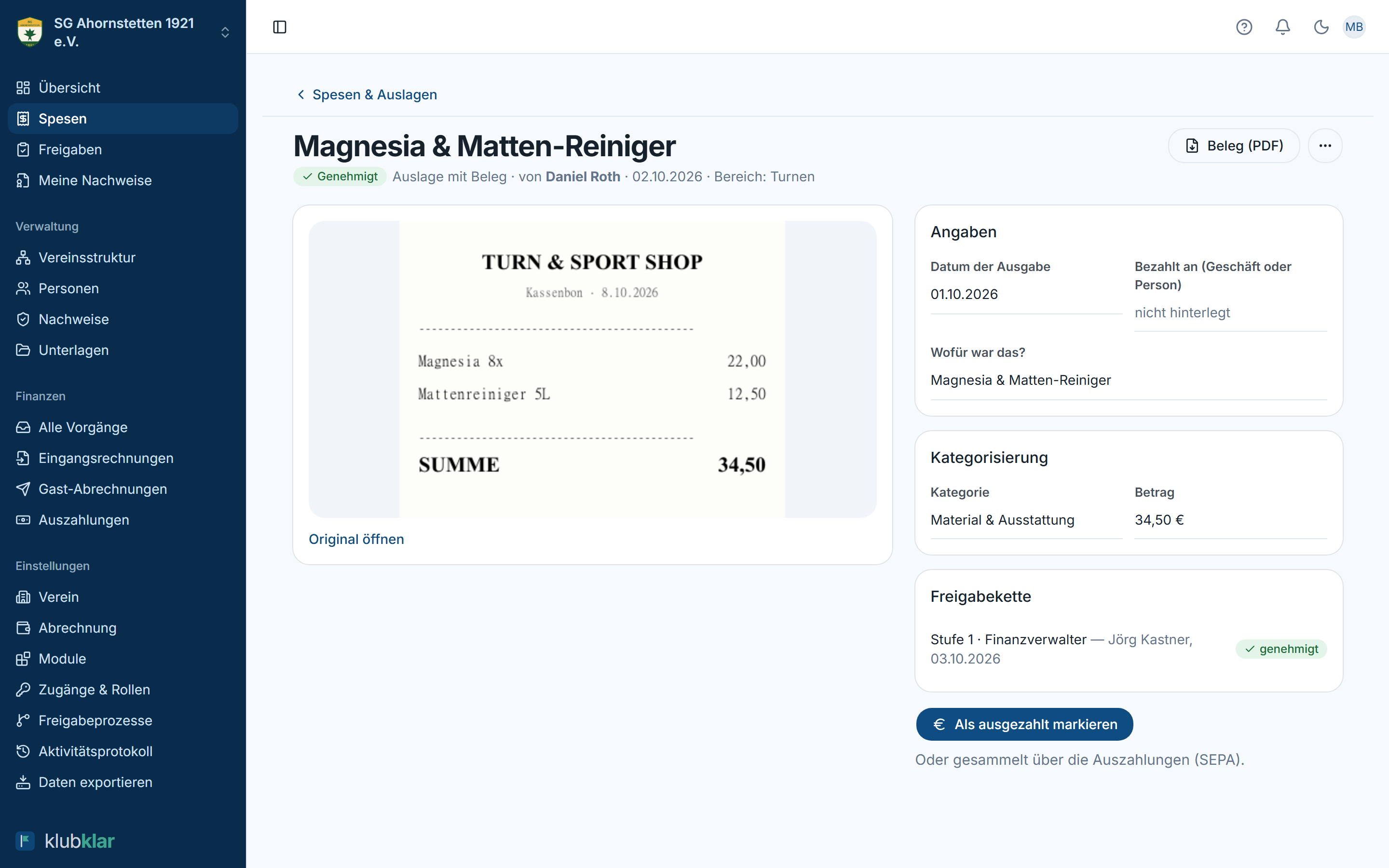Open Meine Nachweise sidebar link
The image size is (1389, 868).
point(123,180)
